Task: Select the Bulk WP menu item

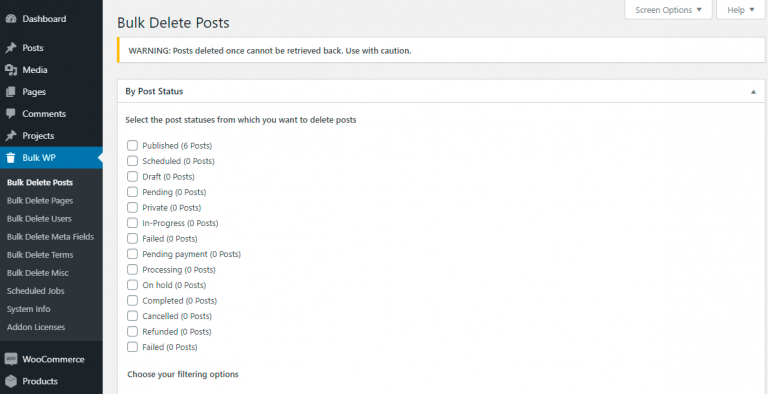Action: tap(51, 158)
